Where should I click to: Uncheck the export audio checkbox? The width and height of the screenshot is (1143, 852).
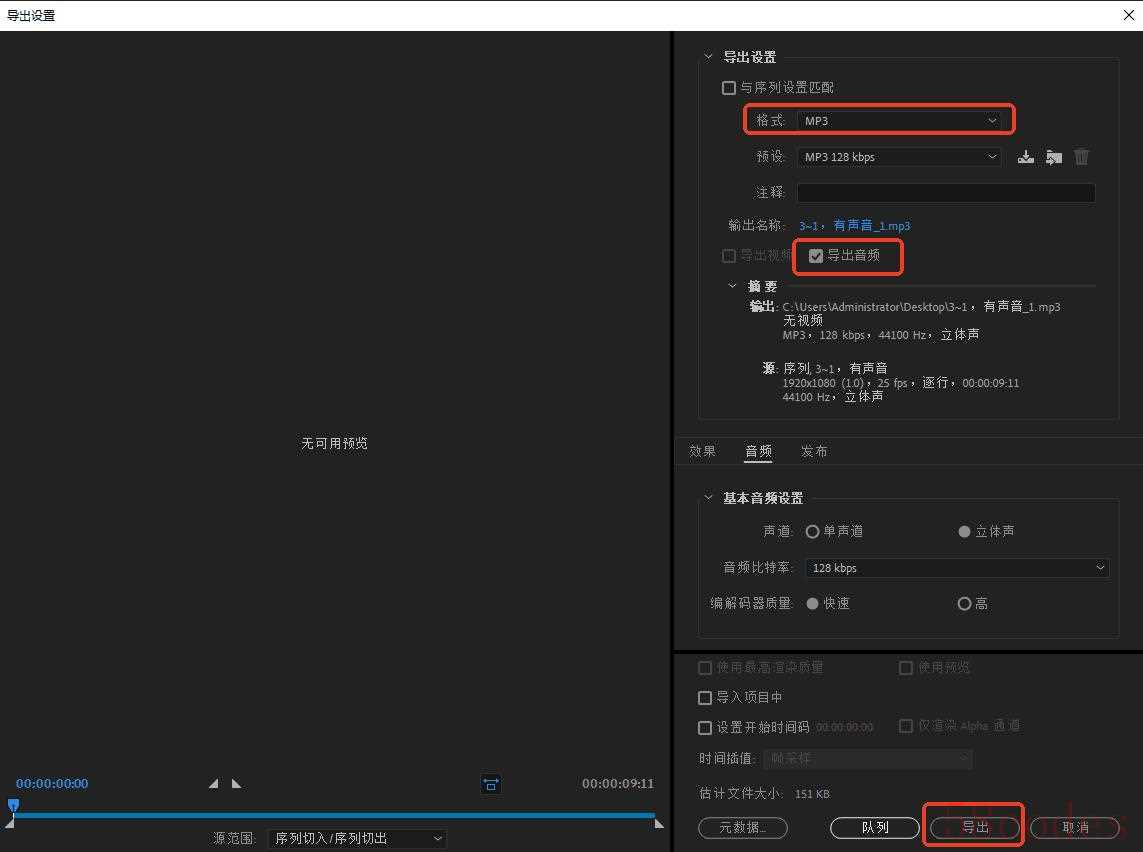[x=816, y=256]
